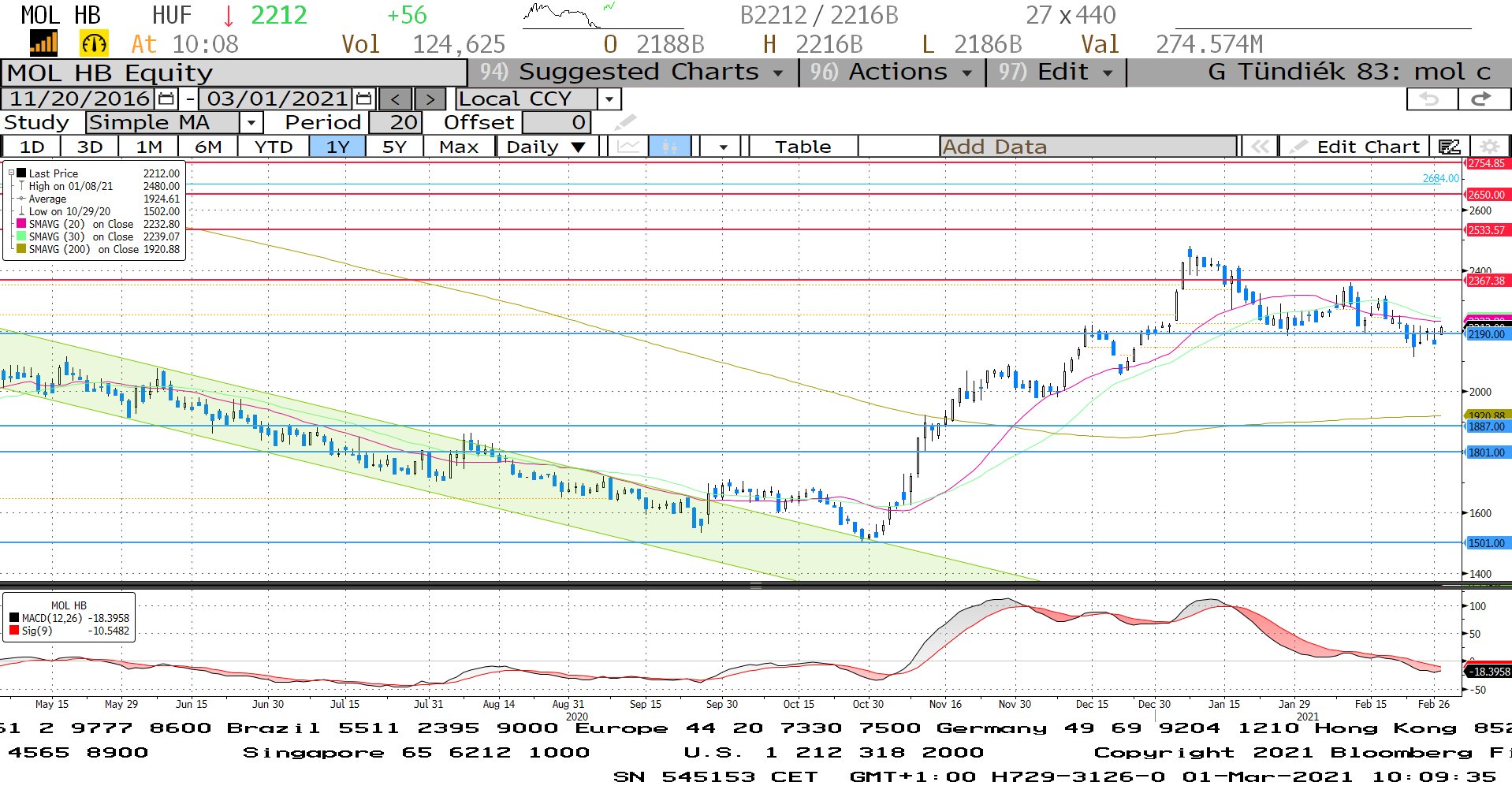The width and height of the screenshot is (1512, 808).
Task: Click the Sig(9) red legend swatch
Action: 14,631
